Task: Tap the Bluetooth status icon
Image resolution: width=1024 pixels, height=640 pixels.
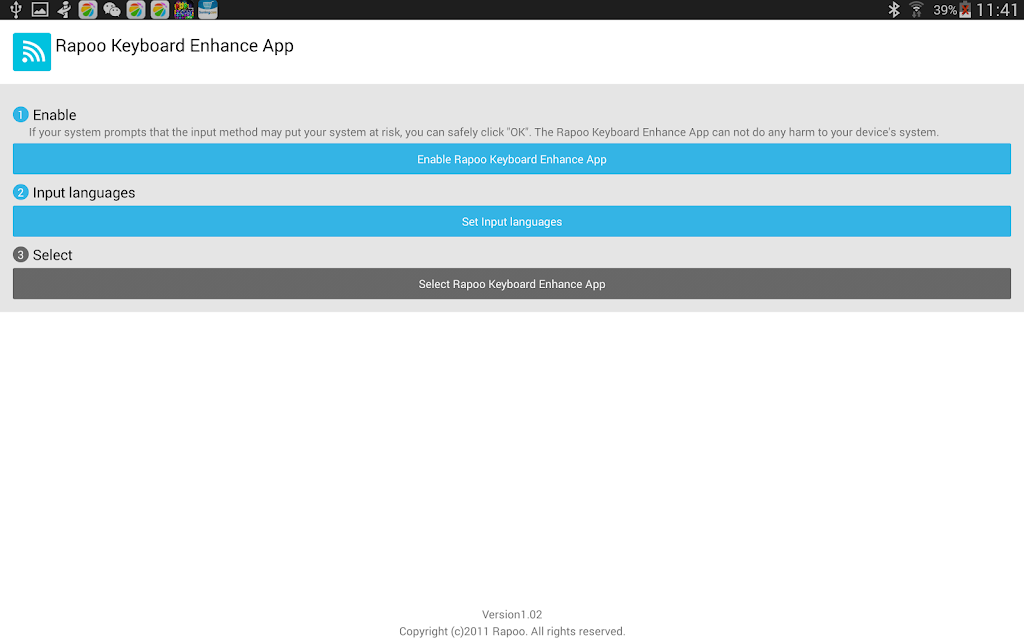Action: [x=894, y=9]
